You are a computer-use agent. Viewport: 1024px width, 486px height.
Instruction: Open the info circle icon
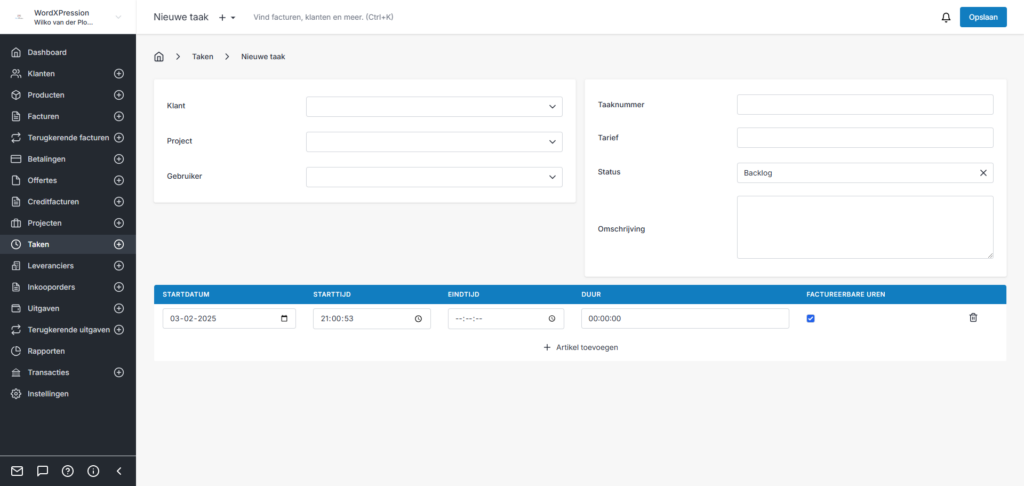[93, 471]
